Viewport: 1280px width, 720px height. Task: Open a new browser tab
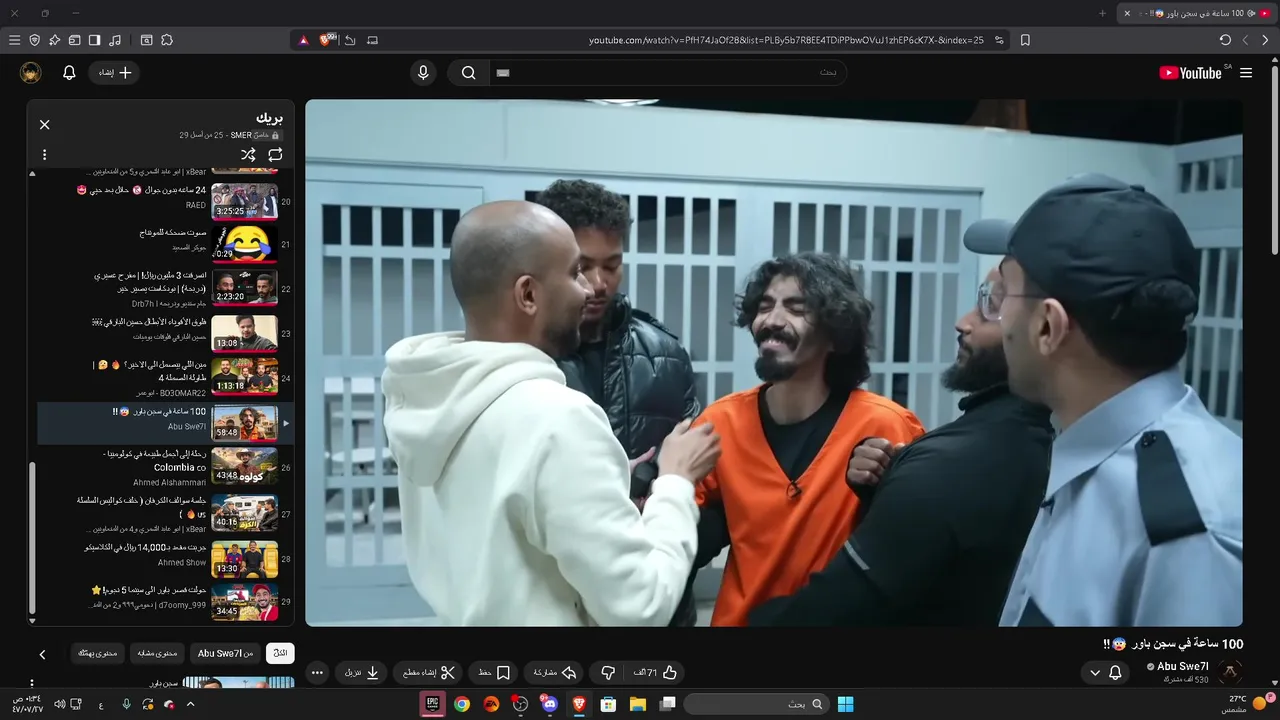1103,13
